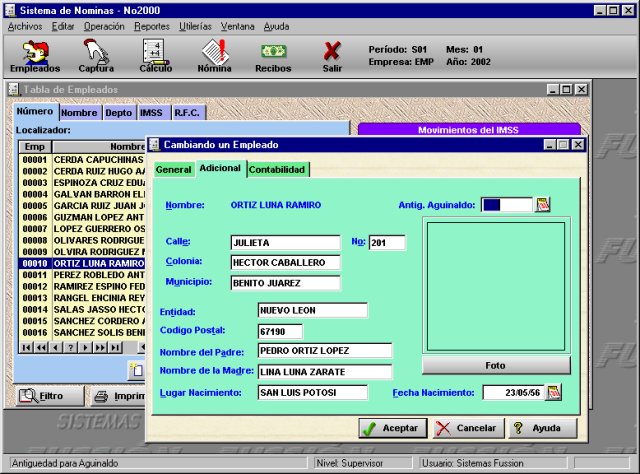Launch the Cálculo calculator icon
Screen dimensions: 640x474
click(x=156, y=56)
